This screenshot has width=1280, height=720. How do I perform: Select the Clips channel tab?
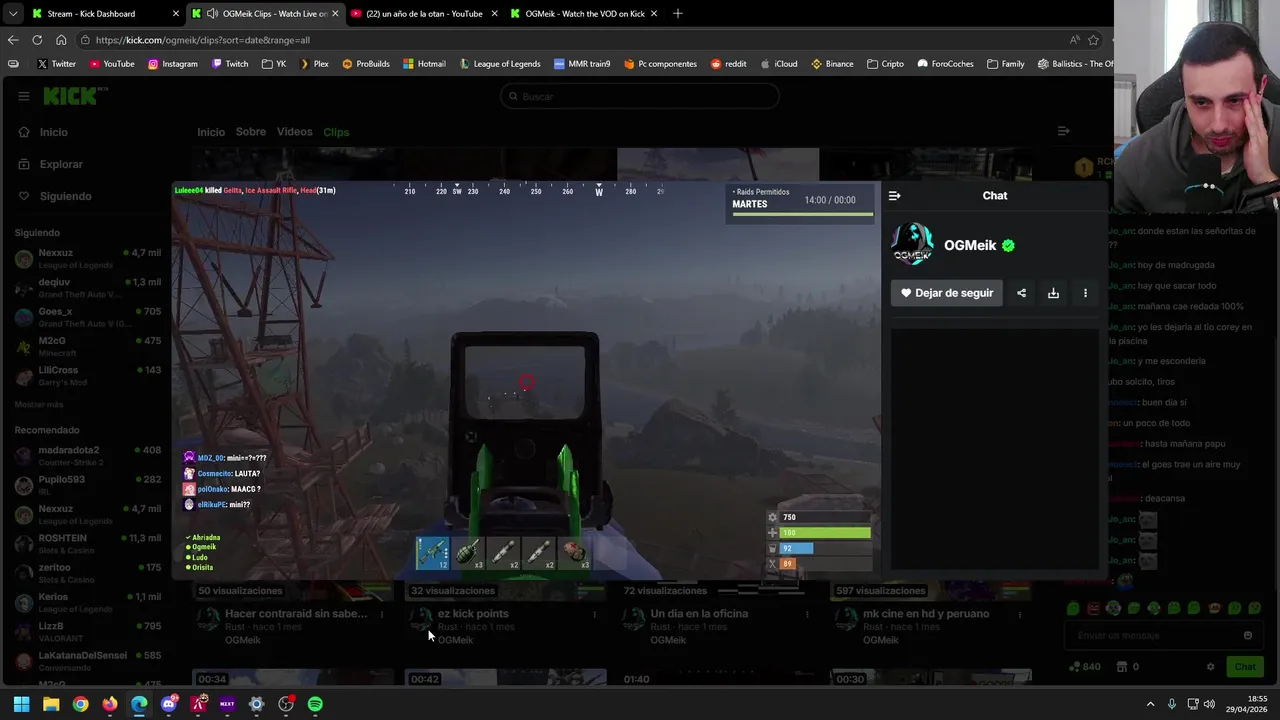click(336, 132)
